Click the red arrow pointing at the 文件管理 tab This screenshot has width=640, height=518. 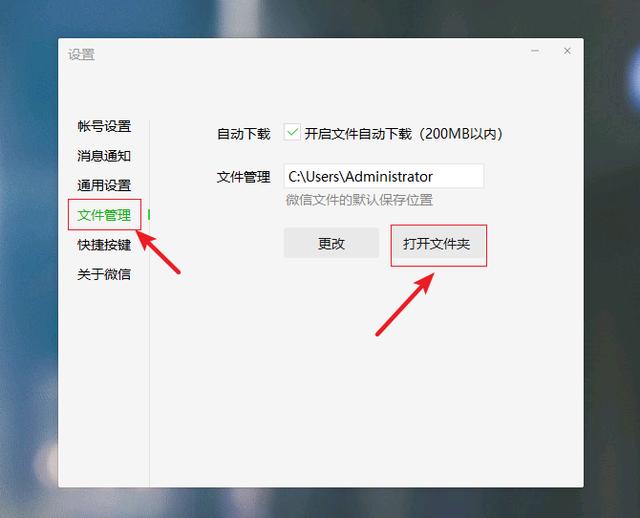pyautogui.click(x=158, y=252)
